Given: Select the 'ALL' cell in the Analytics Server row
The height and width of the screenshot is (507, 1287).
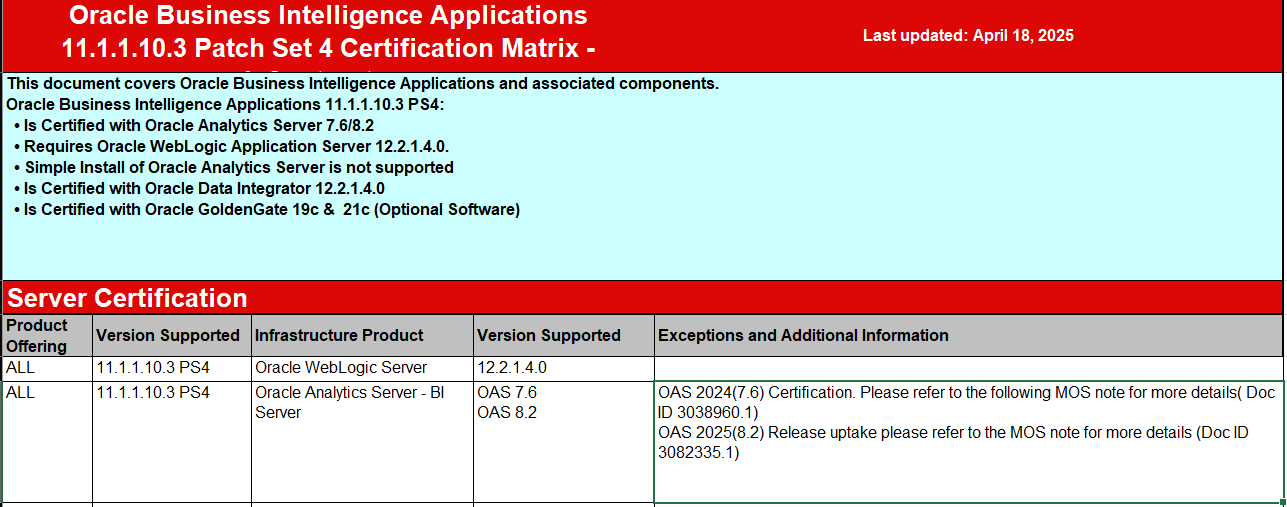Looking at the screenshot, I should 47,441.
